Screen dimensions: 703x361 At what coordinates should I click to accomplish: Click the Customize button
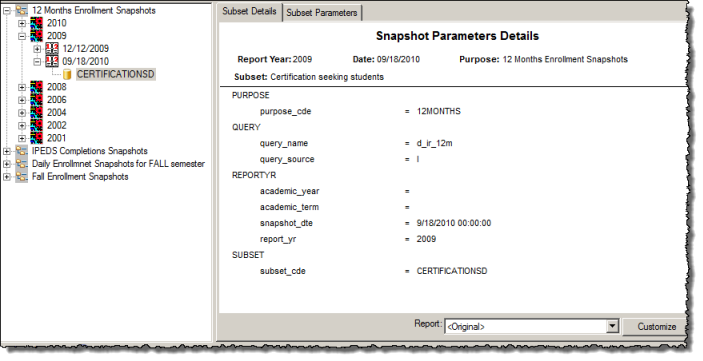tap(656, 327)
